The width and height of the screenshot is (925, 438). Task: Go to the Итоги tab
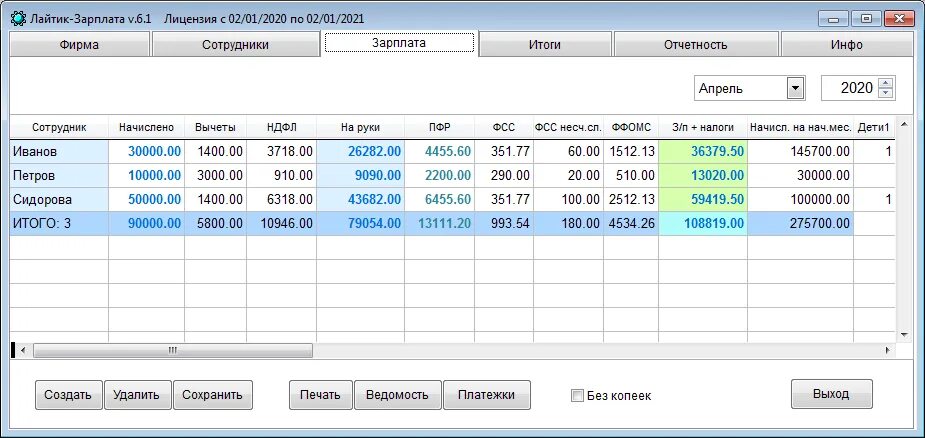(x=544, y=45)
